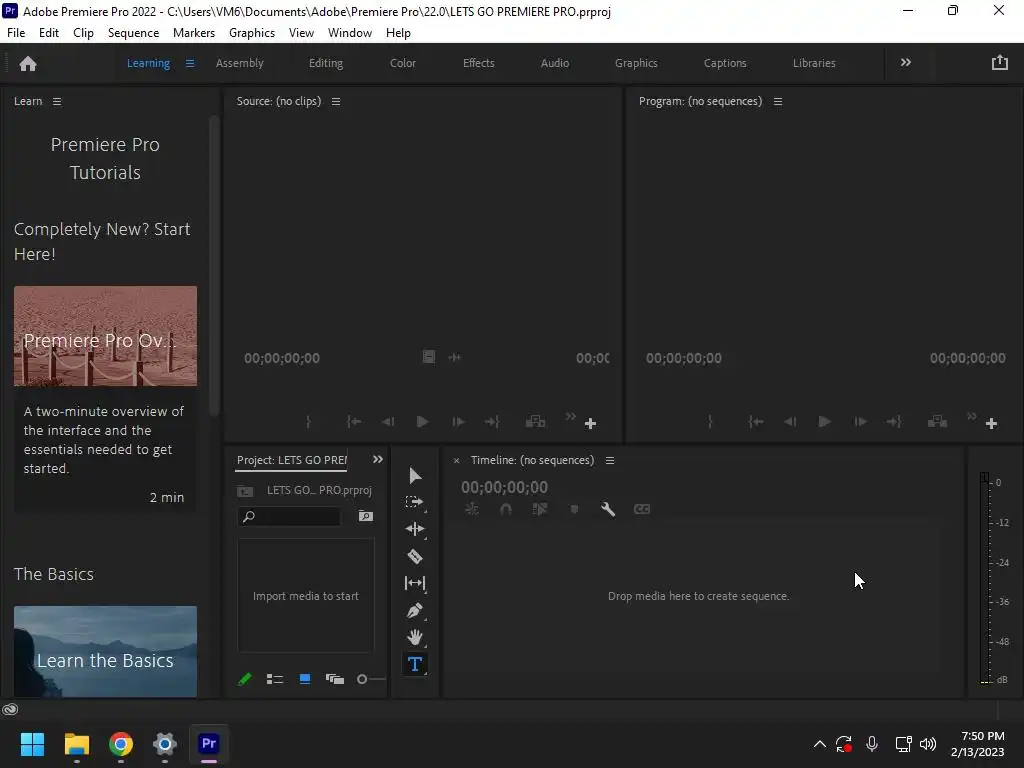Close the Timeline panel tab
Image resolution: width=1024 pixels, height=768 pixels.
tap(456, 461)
